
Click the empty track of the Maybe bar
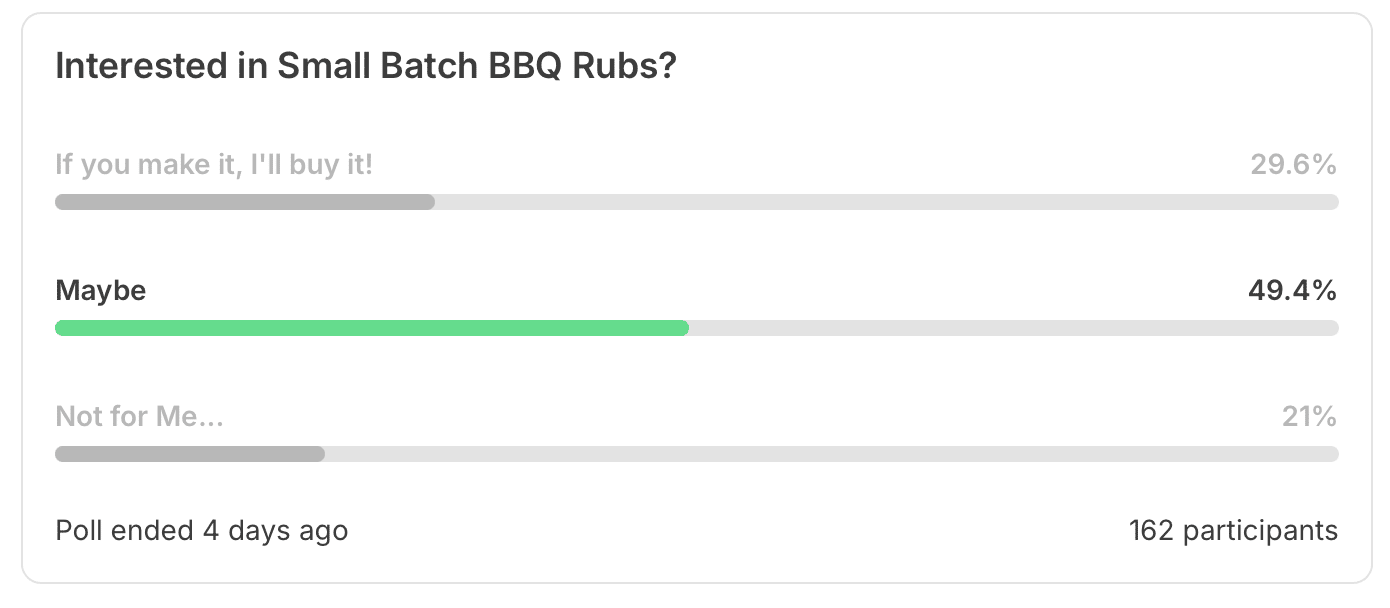point(1014,328)
